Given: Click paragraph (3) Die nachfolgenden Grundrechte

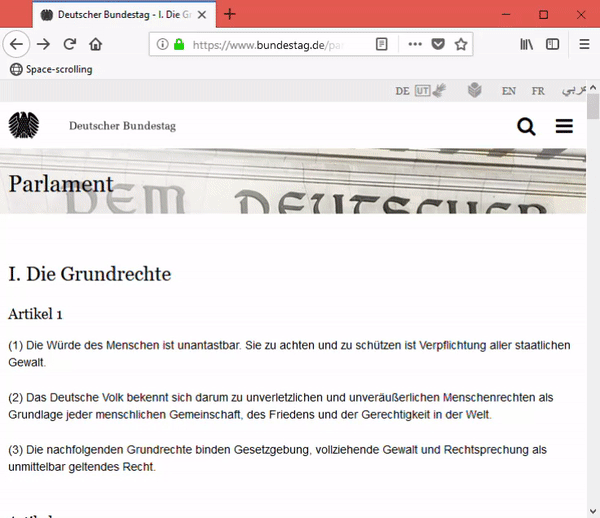Looking at the screenshot, I should coord(277,458).
